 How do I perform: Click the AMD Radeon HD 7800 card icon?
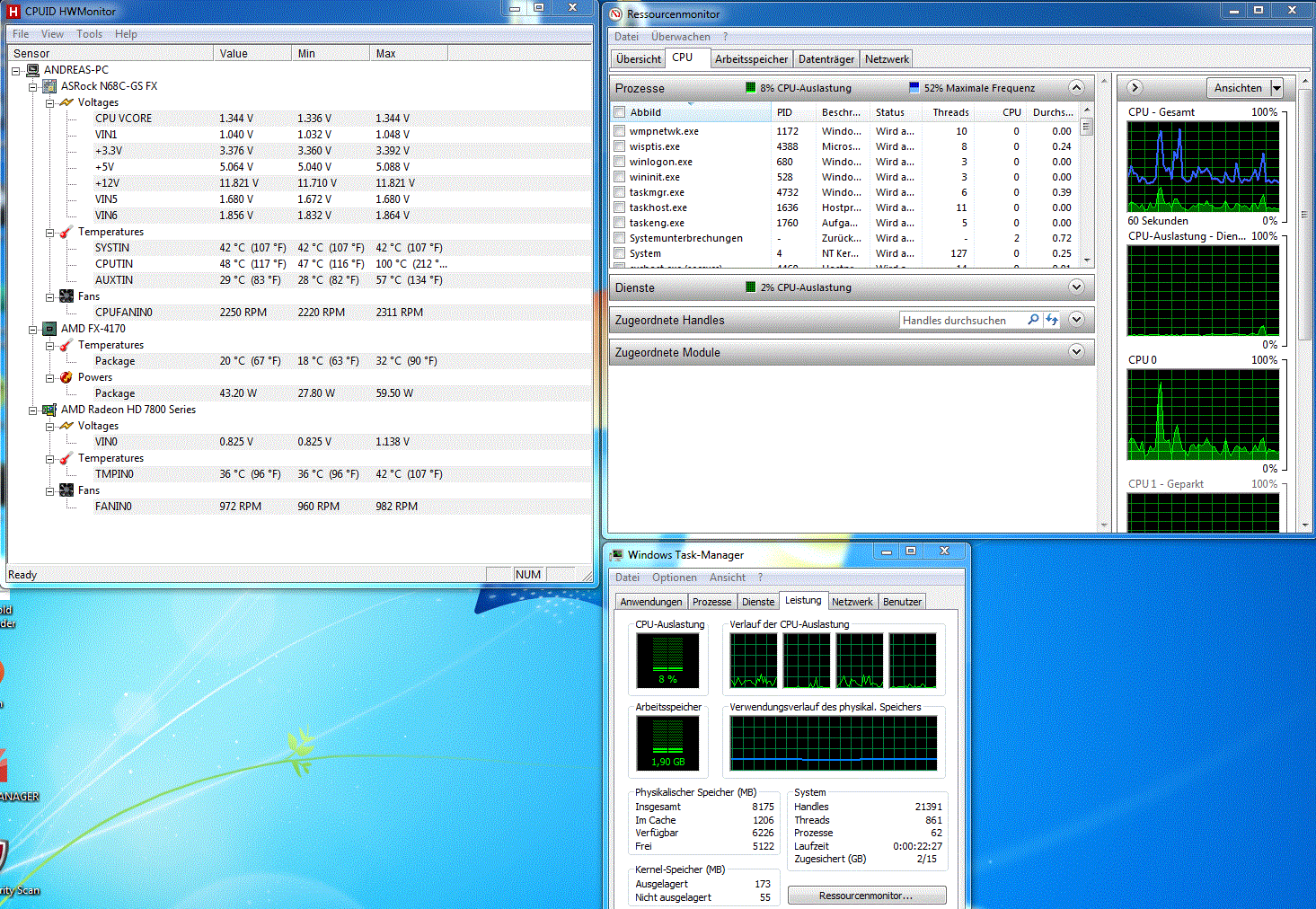49,410
